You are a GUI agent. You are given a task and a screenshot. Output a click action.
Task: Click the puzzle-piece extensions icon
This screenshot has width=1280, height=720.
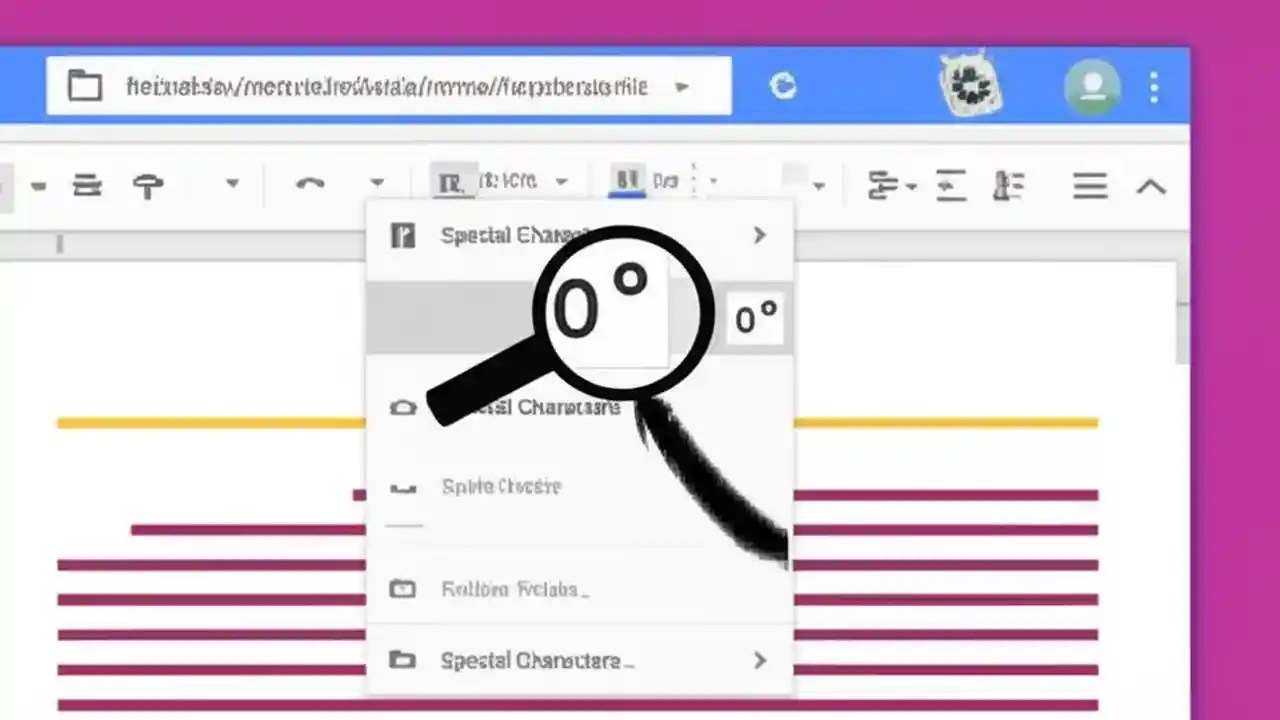[x=968, y=85]
